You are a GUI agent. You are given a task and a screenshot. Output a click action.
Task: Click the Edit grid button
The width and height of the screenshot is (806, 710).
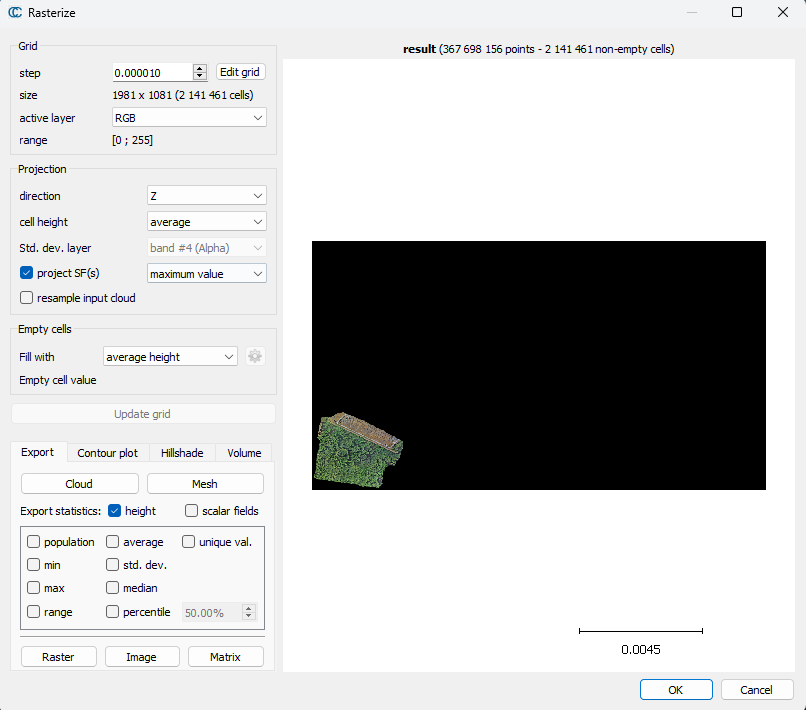(x=240, y=72)
